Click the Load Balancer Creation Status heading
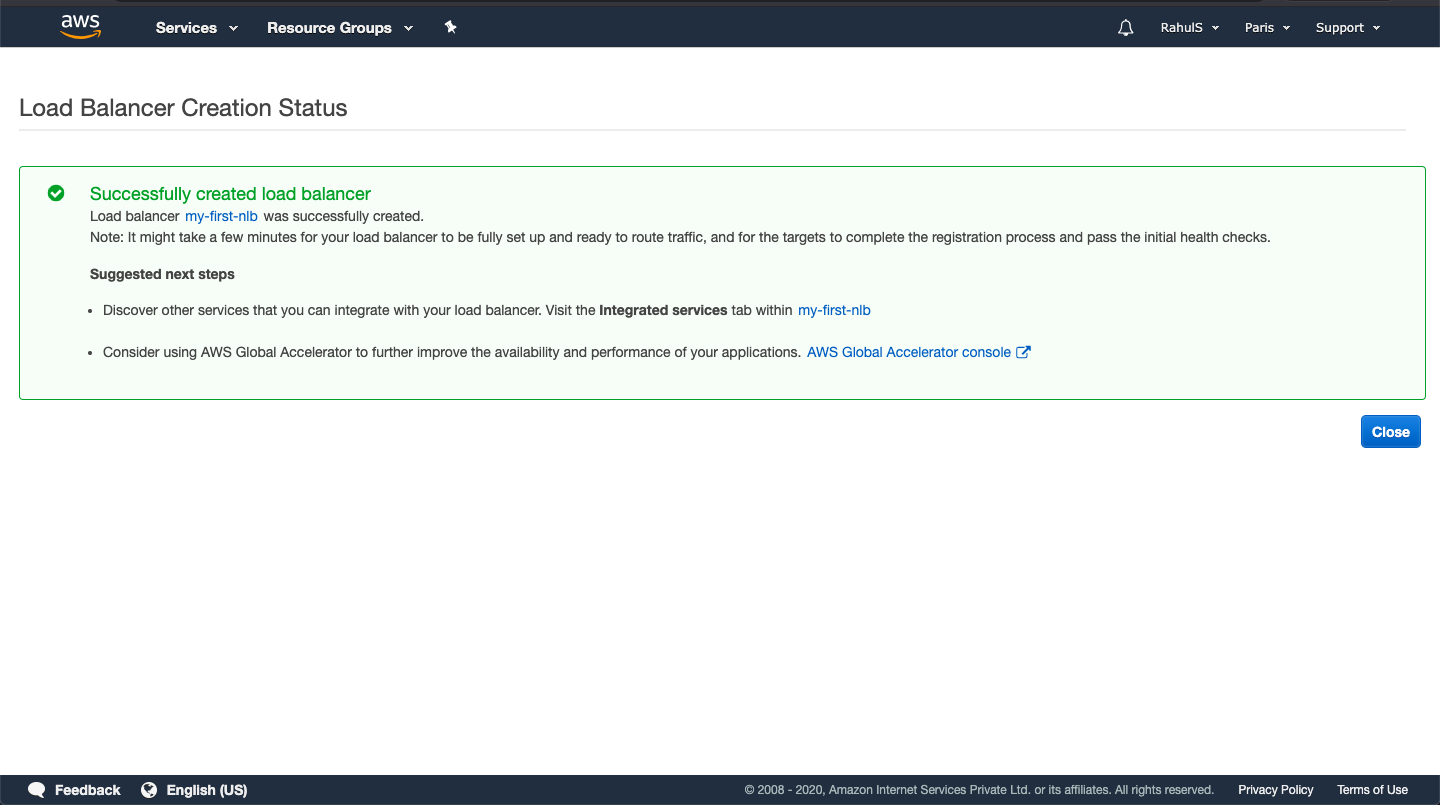Viewport: 1440px width, 805px height. pos(183,108)
